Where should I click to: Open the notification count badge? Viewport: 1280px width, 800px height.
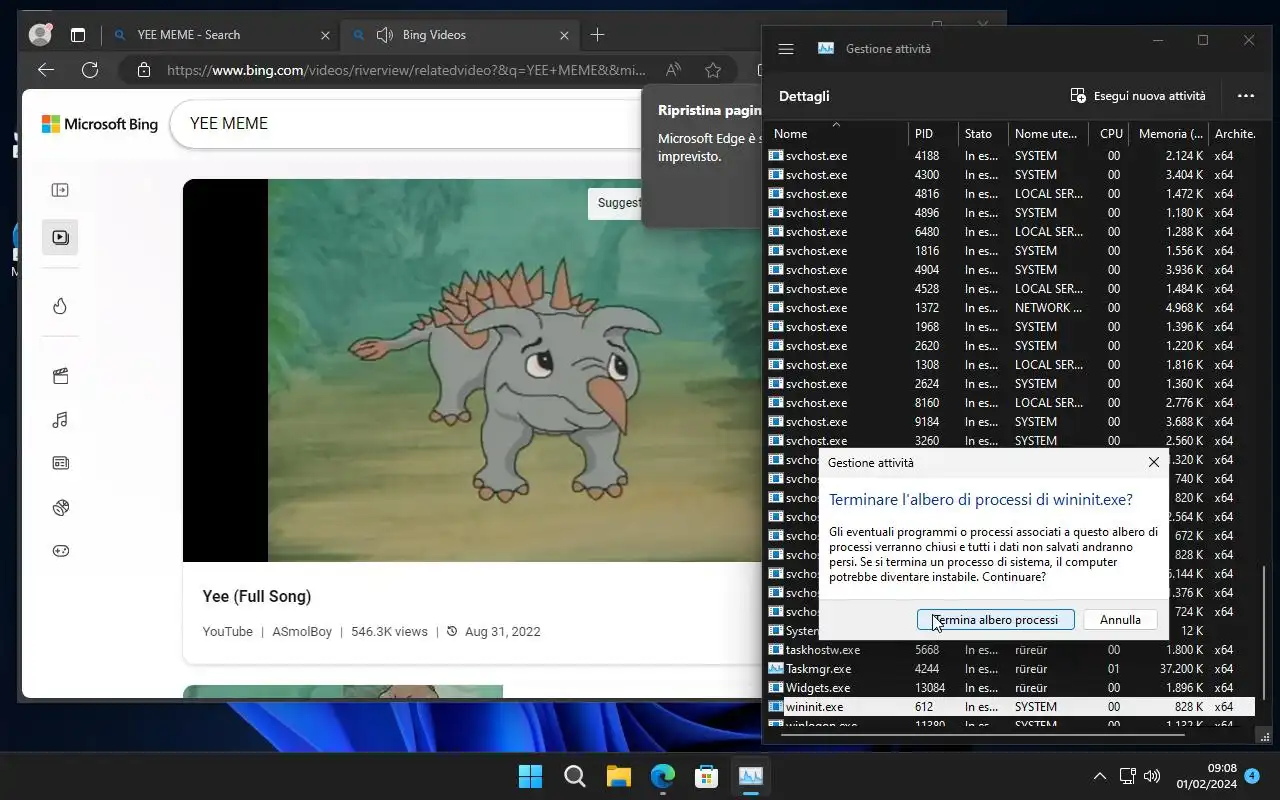click(x=1252, y=776)
